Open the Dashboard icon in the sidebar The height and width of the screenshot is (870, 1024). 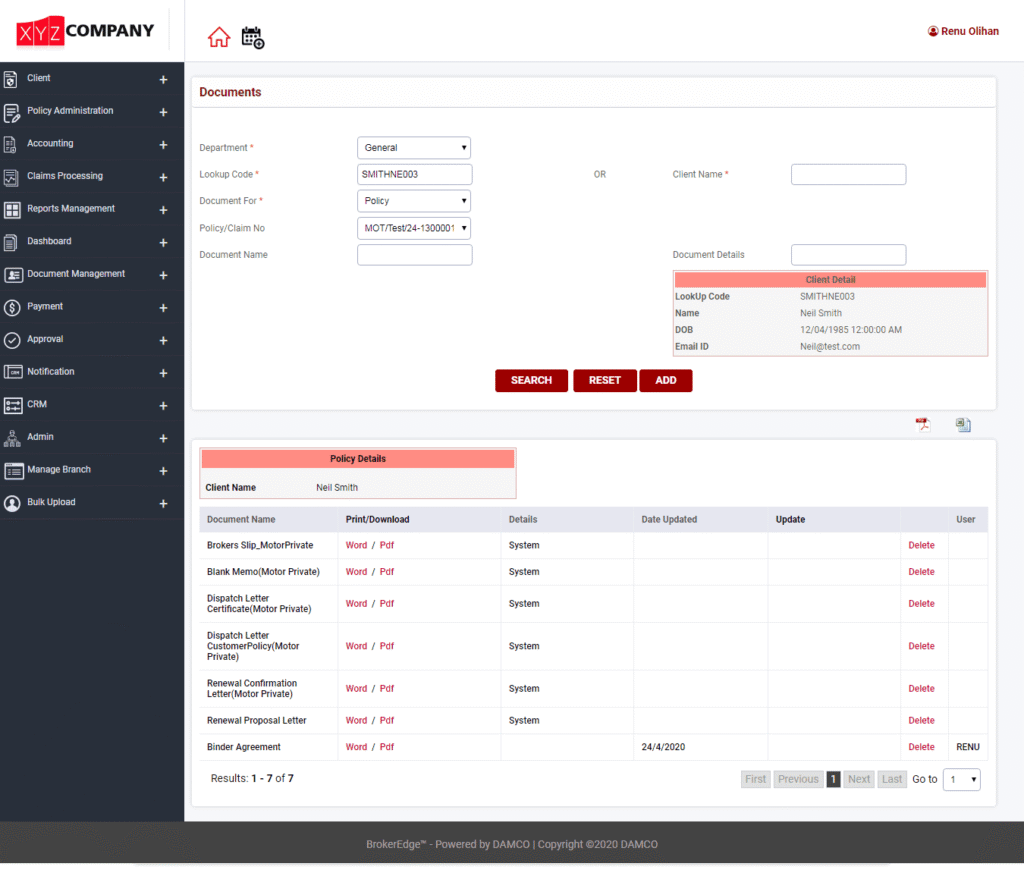[x=13, y=241]
